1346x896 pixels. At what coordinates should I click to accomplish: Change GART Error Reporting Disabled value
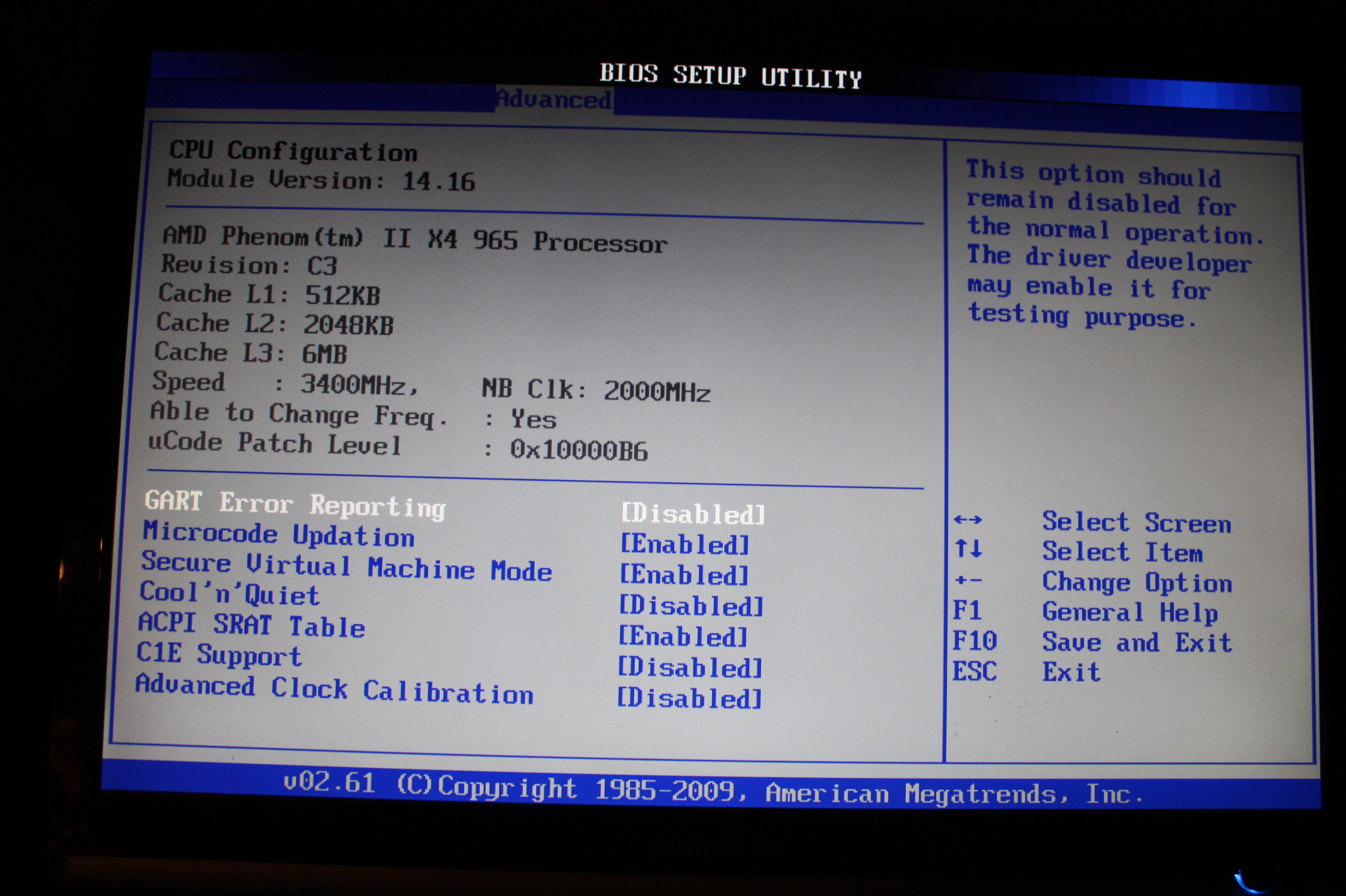[x=693, y=514]
